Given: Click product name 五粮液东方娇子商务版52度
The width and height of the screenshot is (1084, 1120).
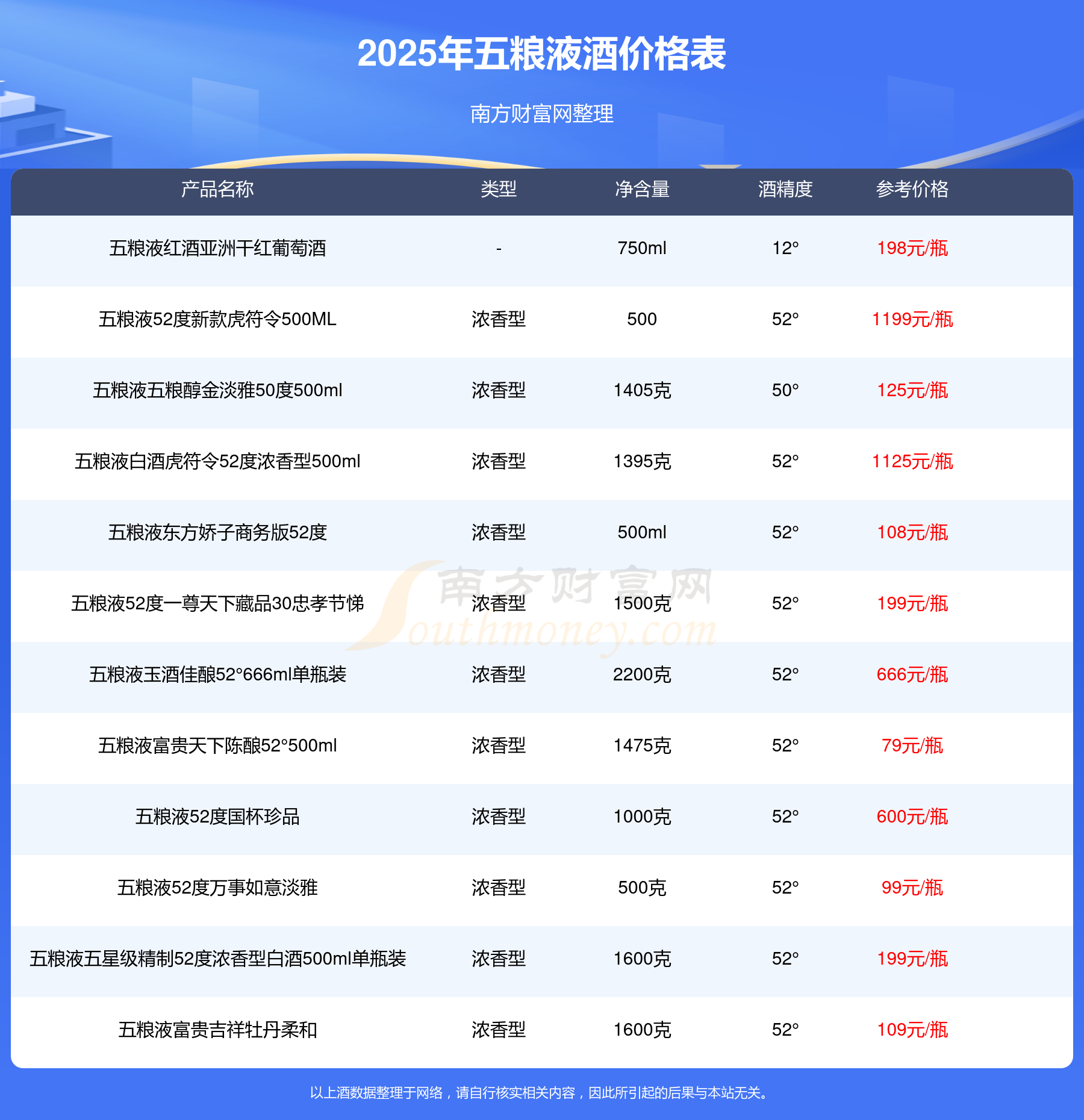Looking at the screenshot, I should tap(217, 532).
